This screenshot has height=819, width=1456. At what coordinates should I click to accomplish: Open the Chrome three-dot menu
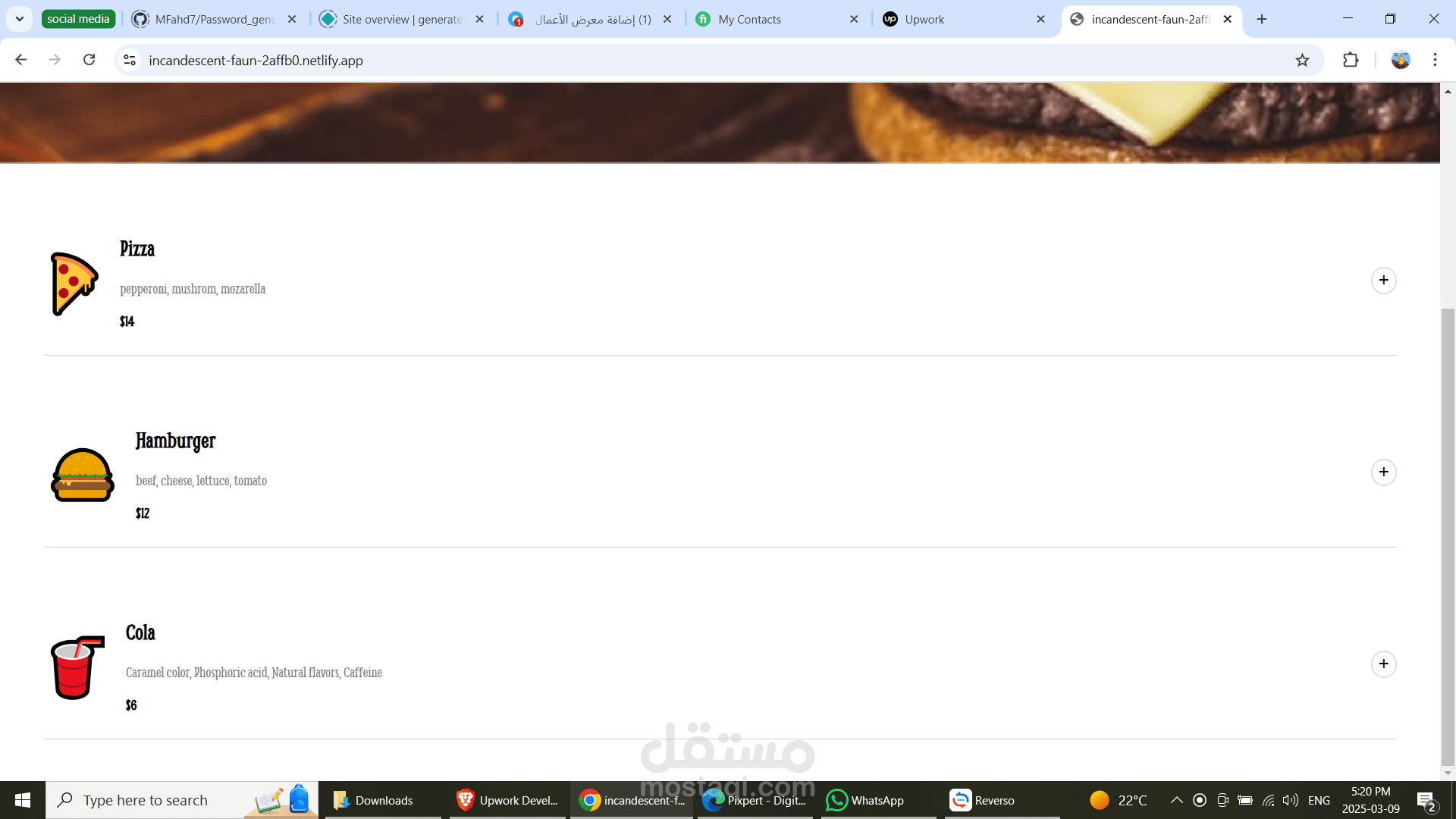coord(1435,60)
